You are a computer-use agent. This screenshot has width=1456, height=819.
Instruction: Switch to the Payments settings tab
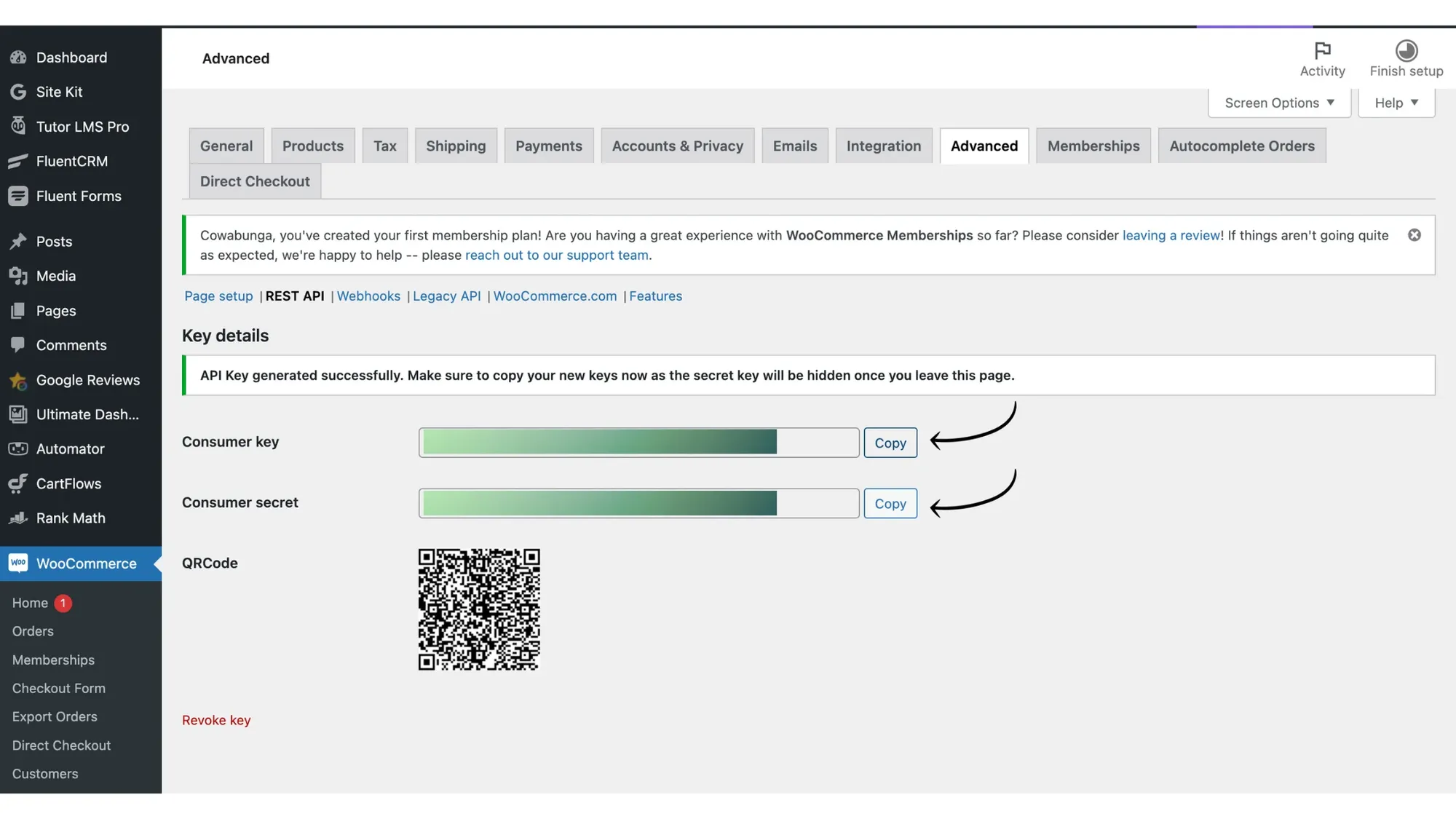pos(548,146)
